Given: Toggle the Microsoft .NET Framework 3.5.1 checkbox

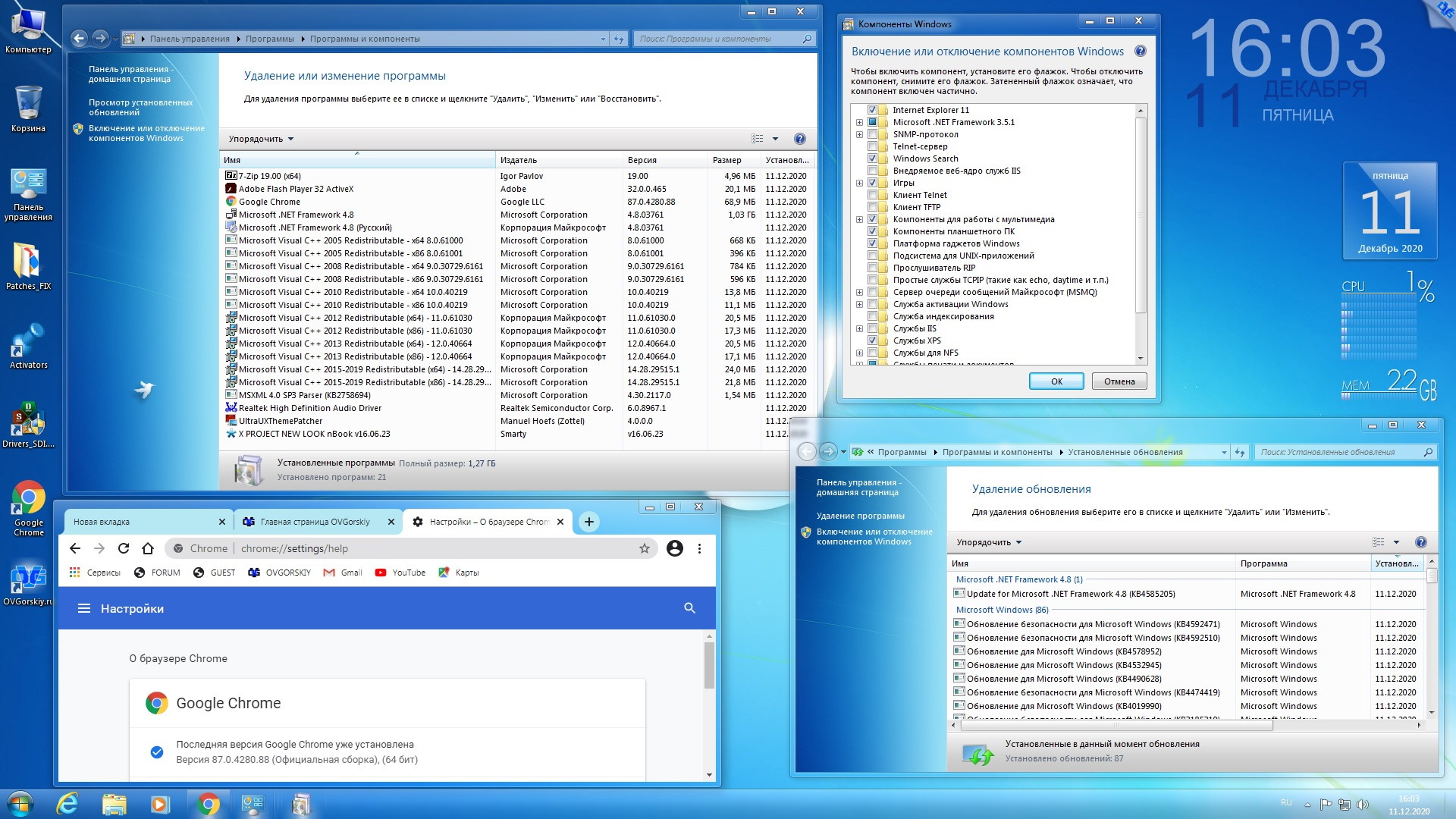Looking at the screenshot, I should [x=872, y=122].
